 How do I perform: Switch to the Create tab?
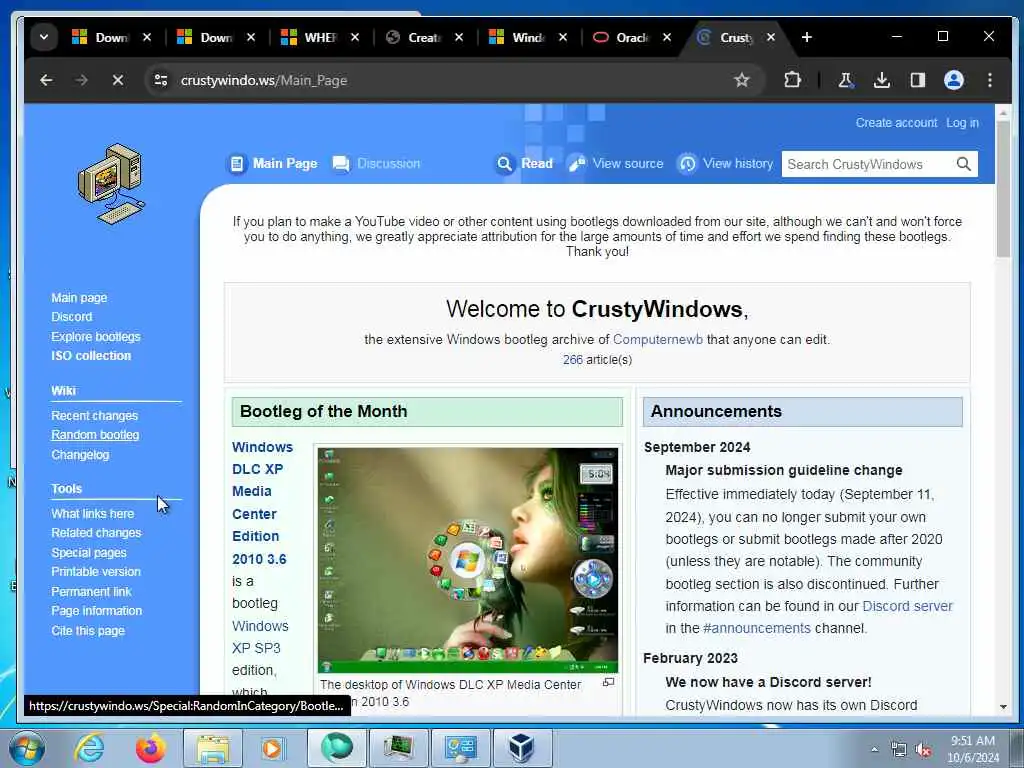tap(413, 37)
